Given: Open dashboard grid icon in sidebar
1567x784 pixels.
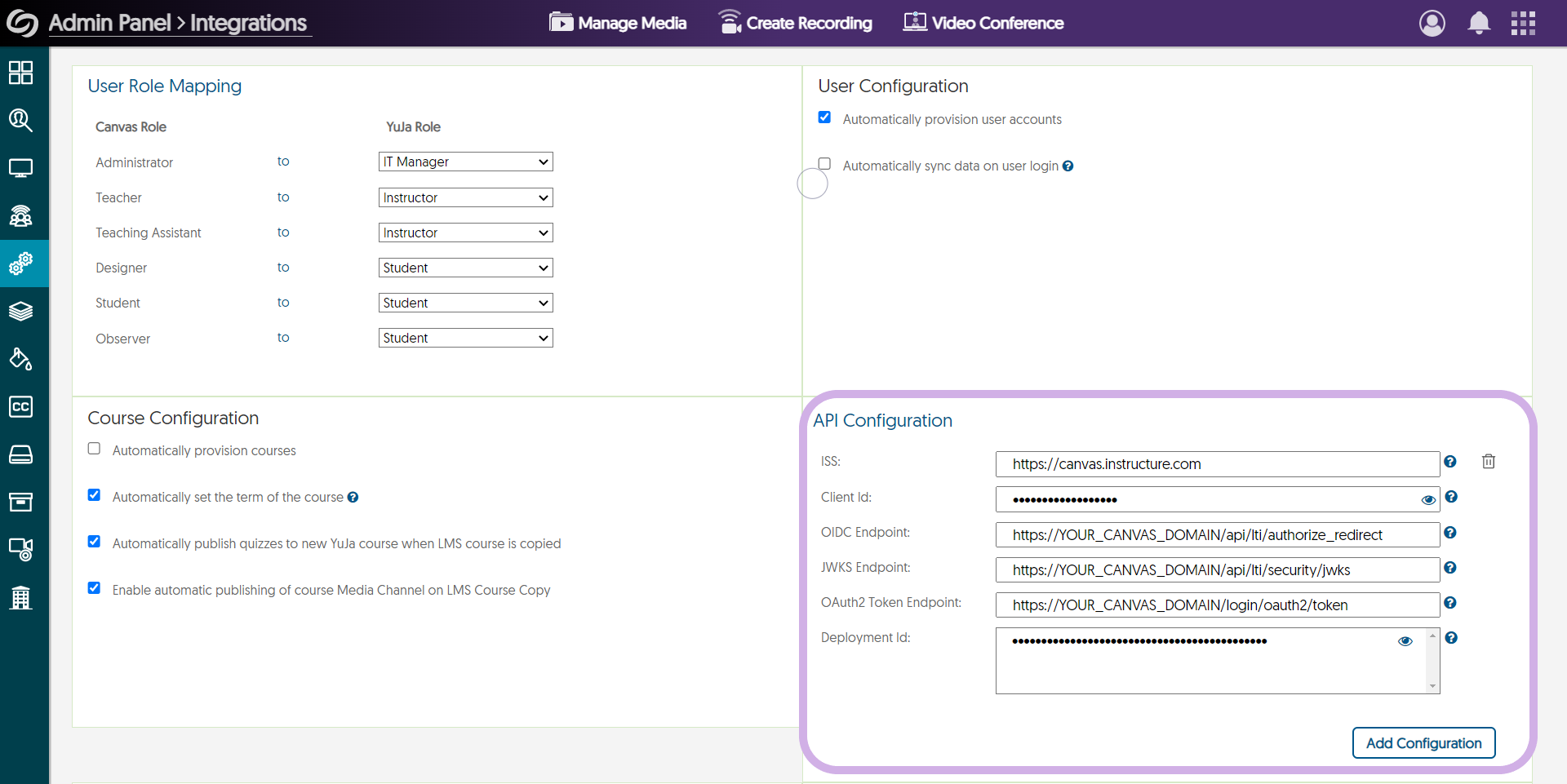Looking at the screenshot, I should 21,73.
